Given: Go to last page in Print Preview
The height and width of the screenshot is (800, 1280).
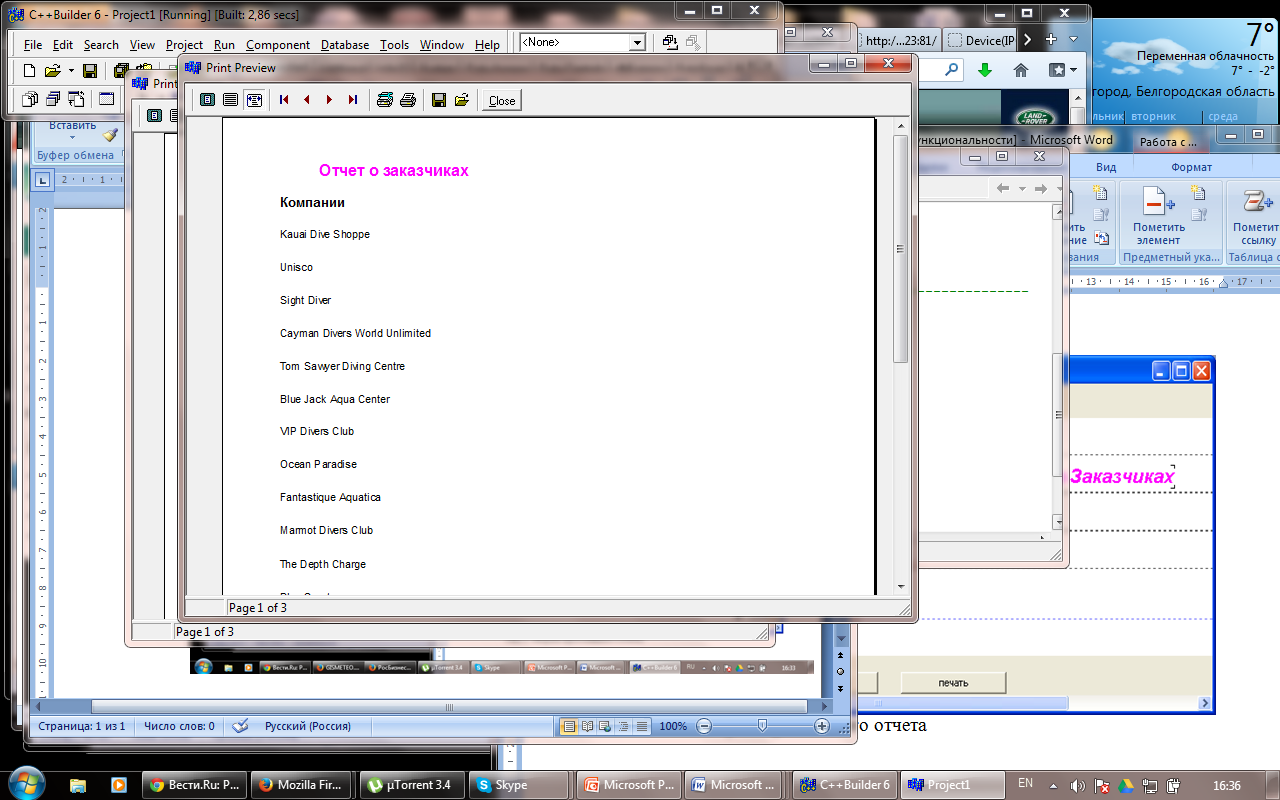Looking at the screenshot, I should 352,100.
